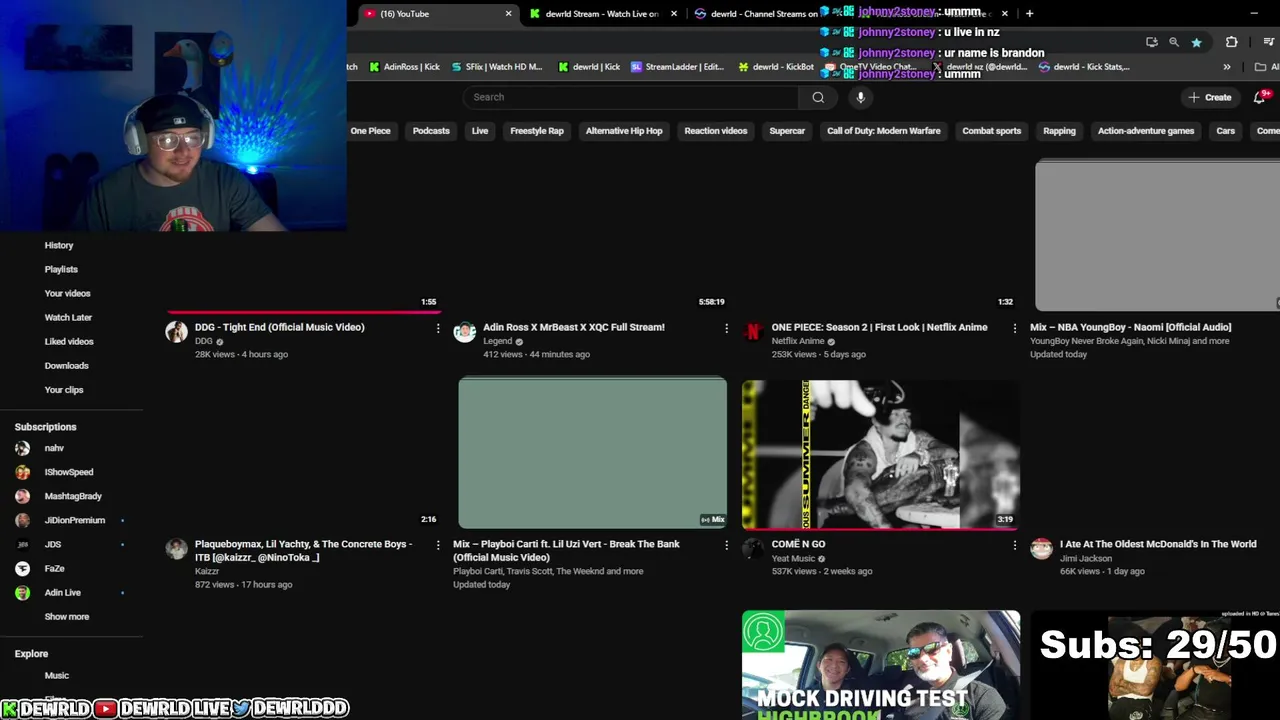Screen dimensions: 1280x720
Task: Close the YouTube browser tab
Action: pos(508,13)
